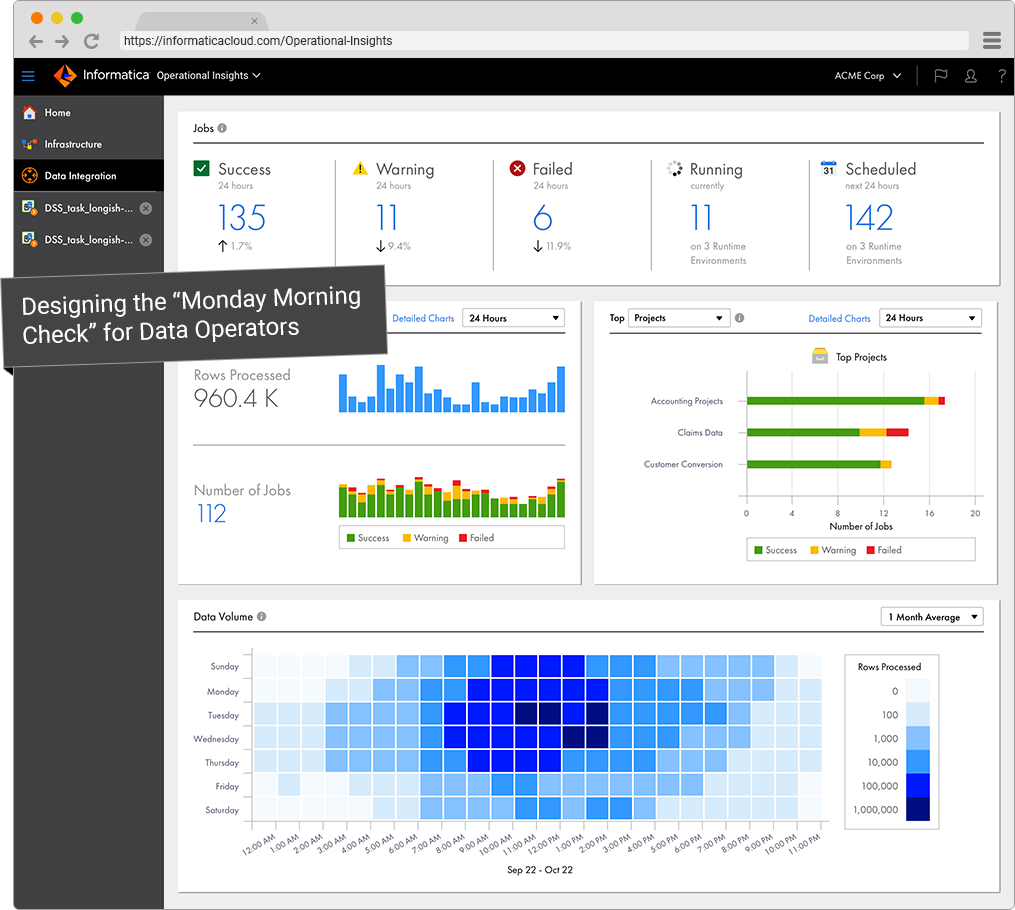Click the Customer Conversion bar in chart
The height and width of the screenshot is (910, 1015).
pyautogui.click(x=819, y=464)
